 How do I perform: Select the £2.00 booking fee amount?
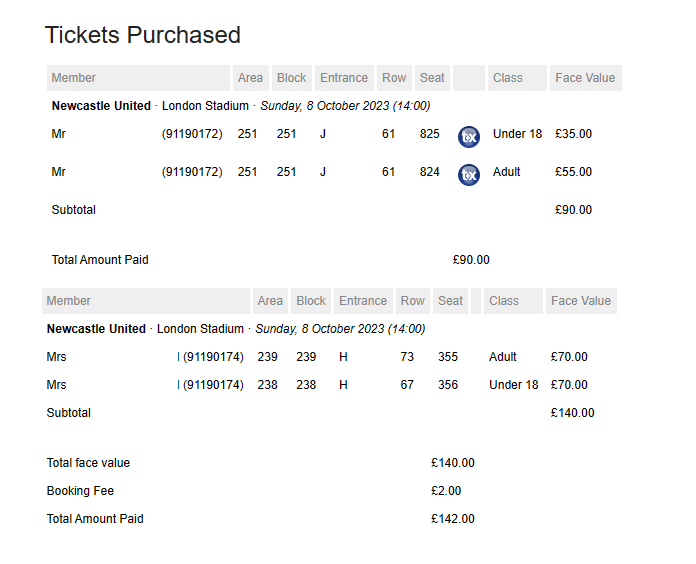tap(446, 491)
